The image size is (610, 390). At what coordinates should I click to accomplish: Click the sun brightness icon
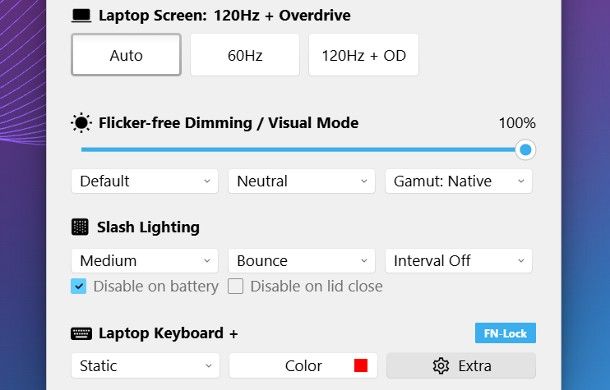click(x=81, y=123)
